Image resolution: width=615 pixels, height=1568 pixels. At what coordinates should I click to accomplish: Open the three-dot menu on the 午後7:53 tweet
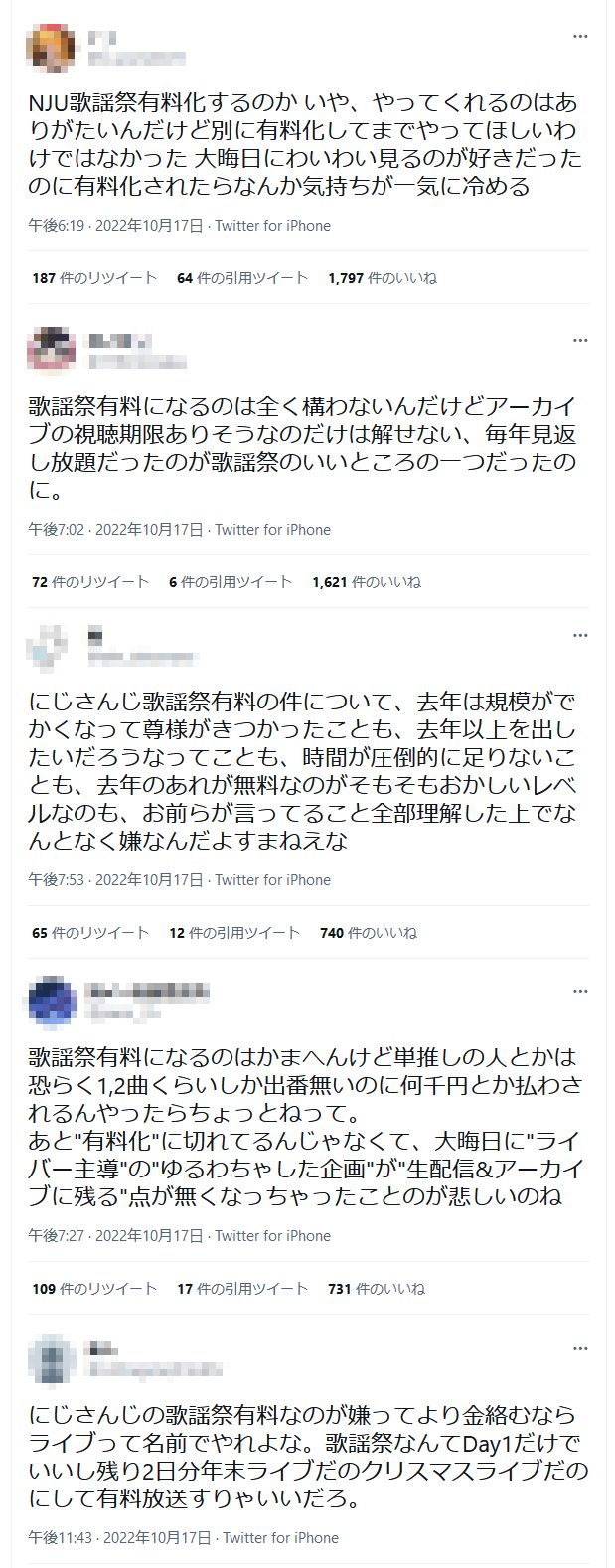point(579,634)
